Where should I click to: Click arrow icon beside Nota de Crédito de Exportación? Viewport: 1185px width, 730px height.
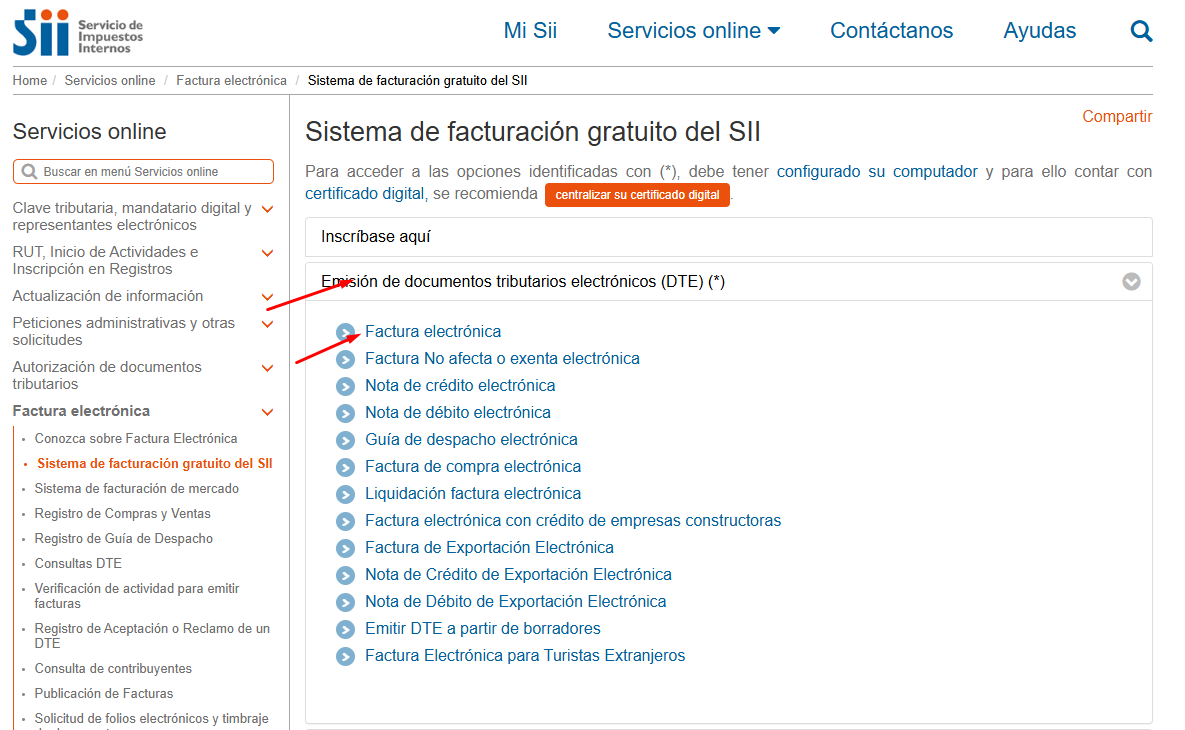(x=345, y=576)
